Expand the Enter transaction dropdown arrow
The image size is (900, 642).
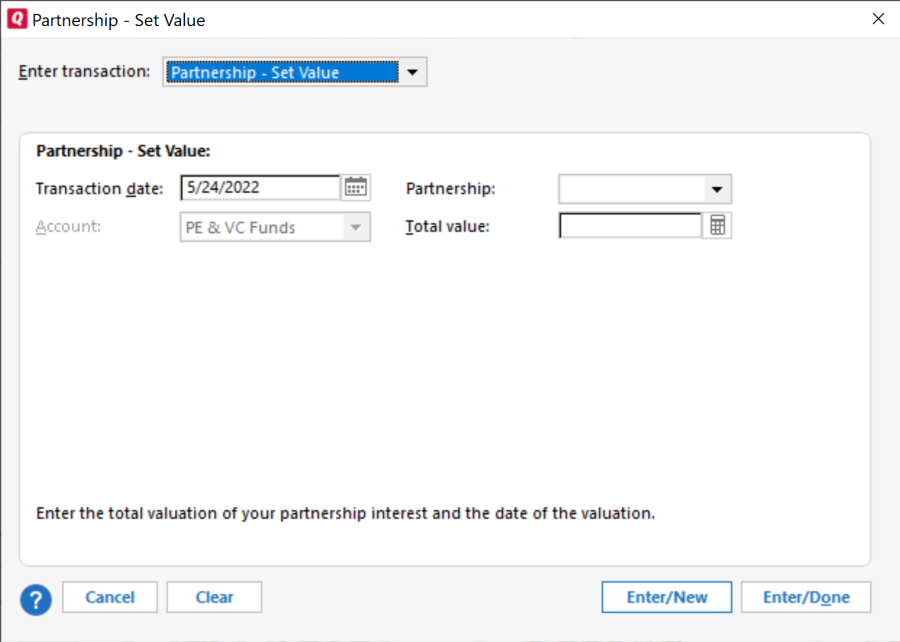click(x=413, y=73)
